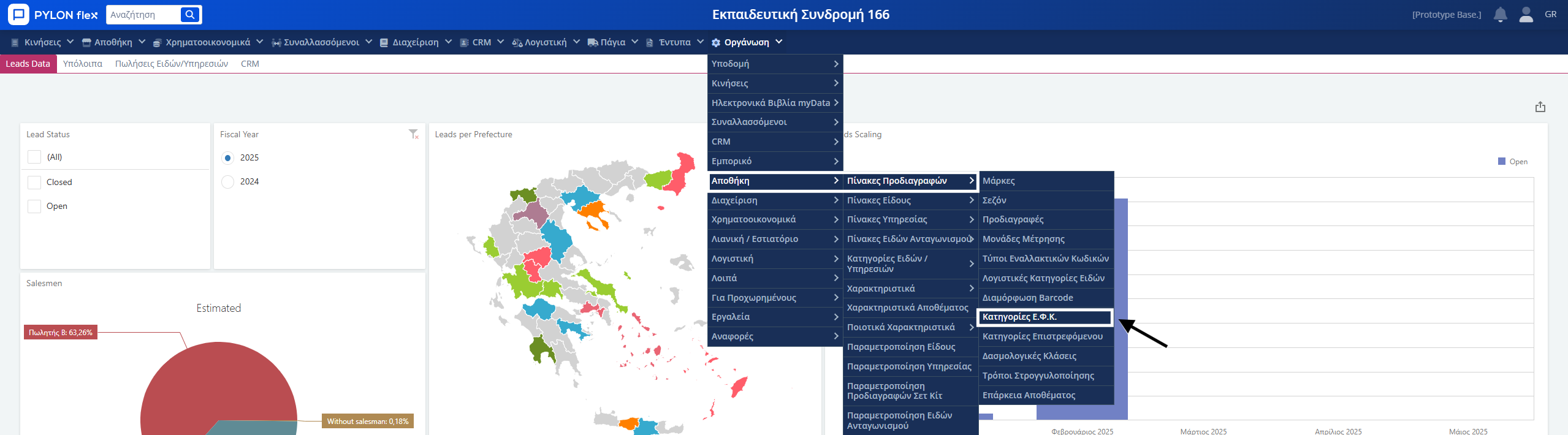Image resolution: width=1568 pixels, height=435 pixels.
Task: Select Παραμετροποίηση Είδους entry
Action: pos(911,347)
